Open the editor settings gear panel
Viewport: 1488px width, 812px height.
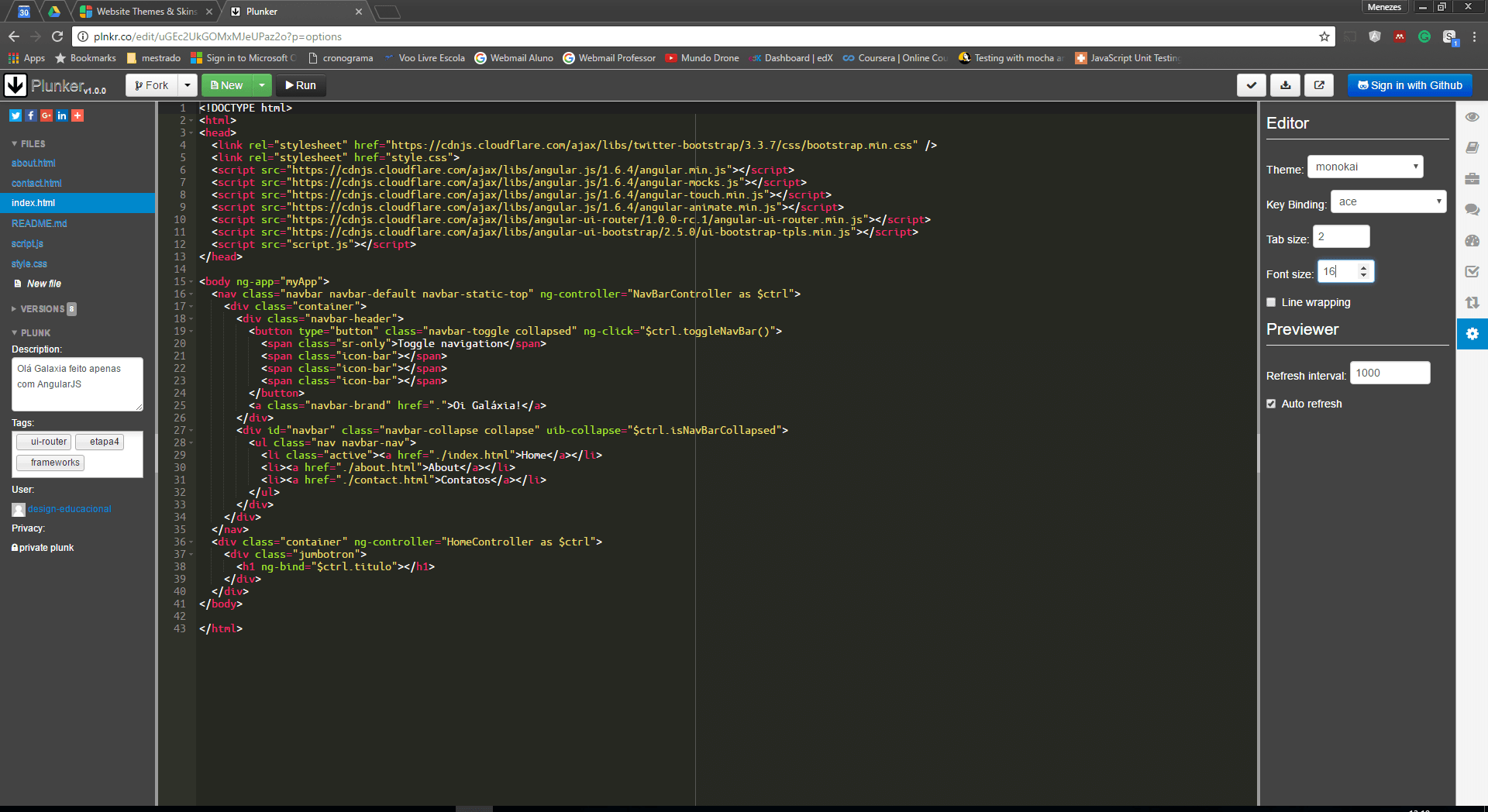1472,334
